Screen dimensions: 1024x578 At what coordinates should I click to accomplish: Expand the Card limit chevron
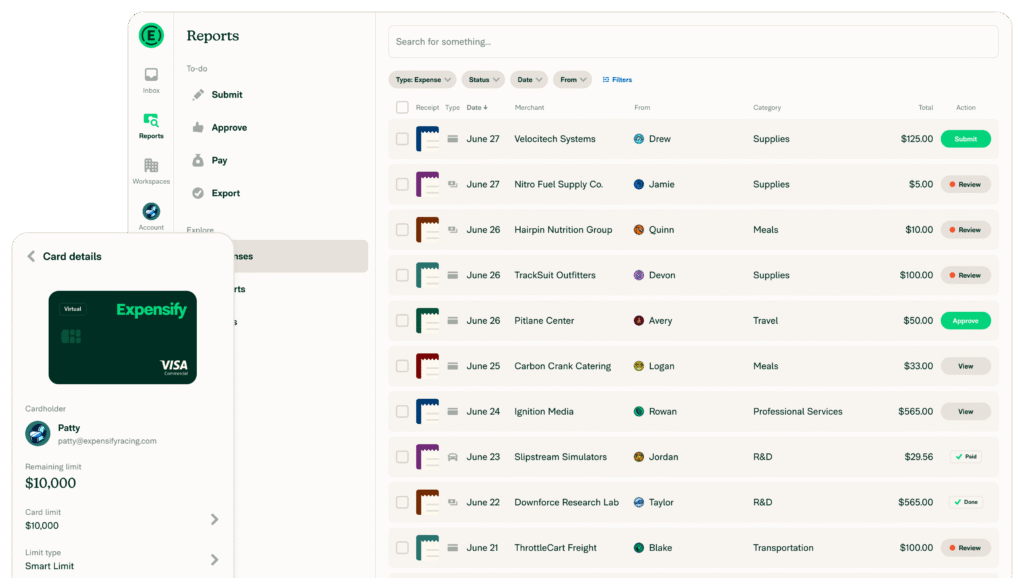[214, 519]
